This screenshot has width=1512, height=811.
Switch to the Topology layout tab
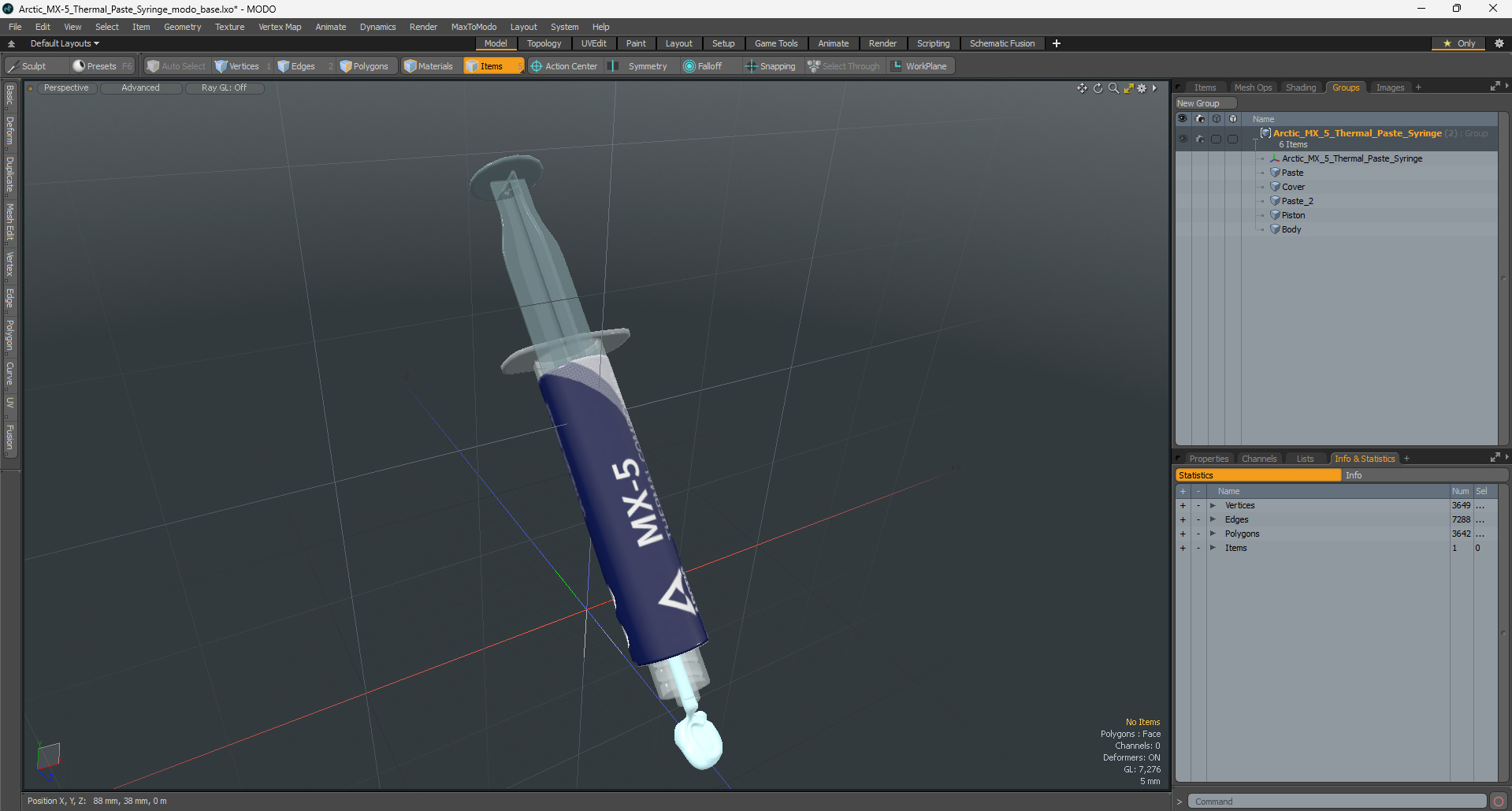click(544, 43)
